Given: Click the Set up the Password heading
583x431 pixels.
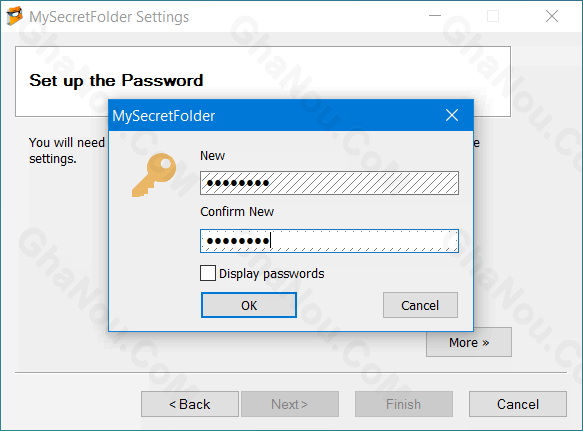Looking at the screenshot, I should [x=116, y=81].
